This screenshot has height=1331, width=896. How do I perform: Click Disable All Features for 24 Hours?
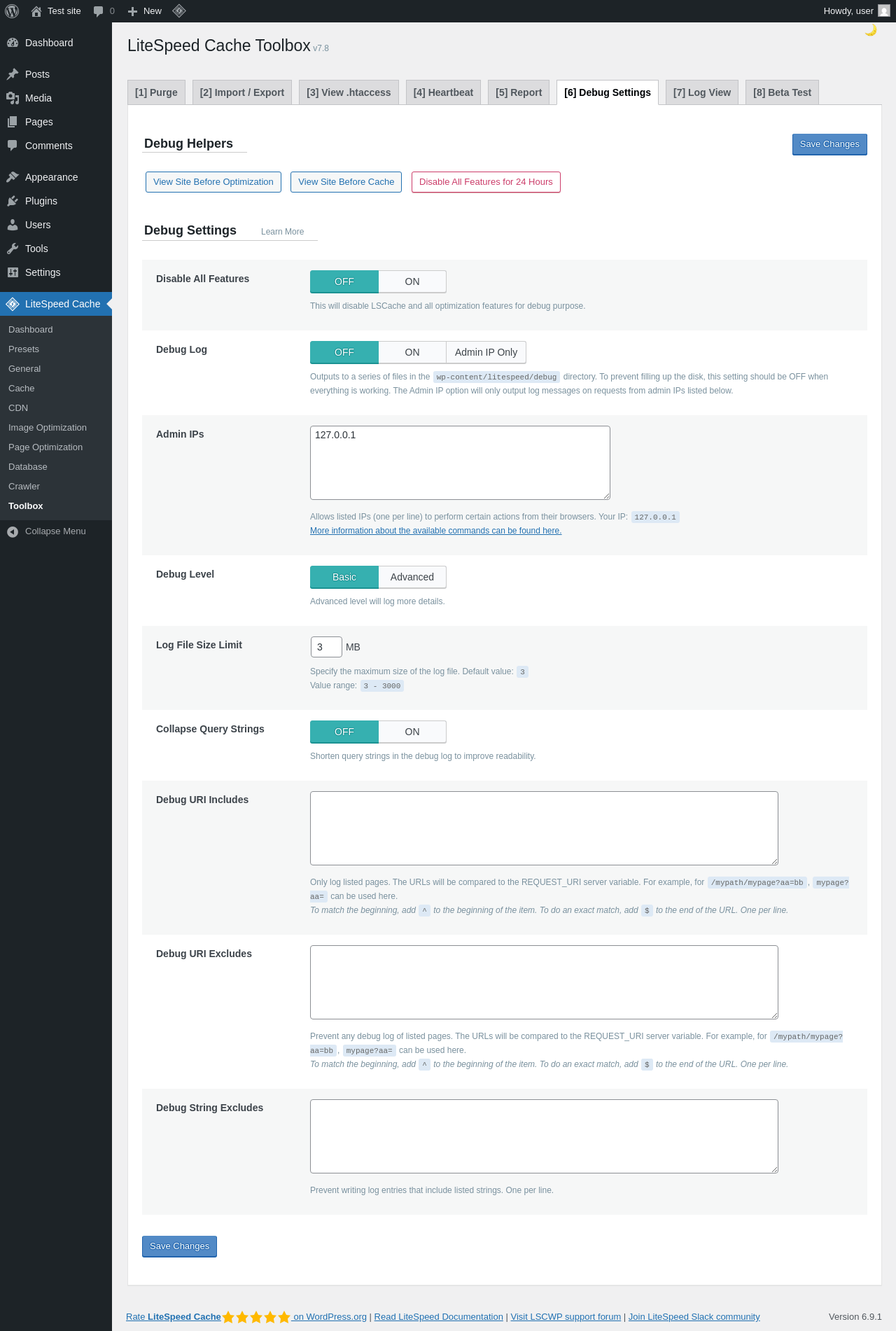pyautogui.click(x=486, y=182)
